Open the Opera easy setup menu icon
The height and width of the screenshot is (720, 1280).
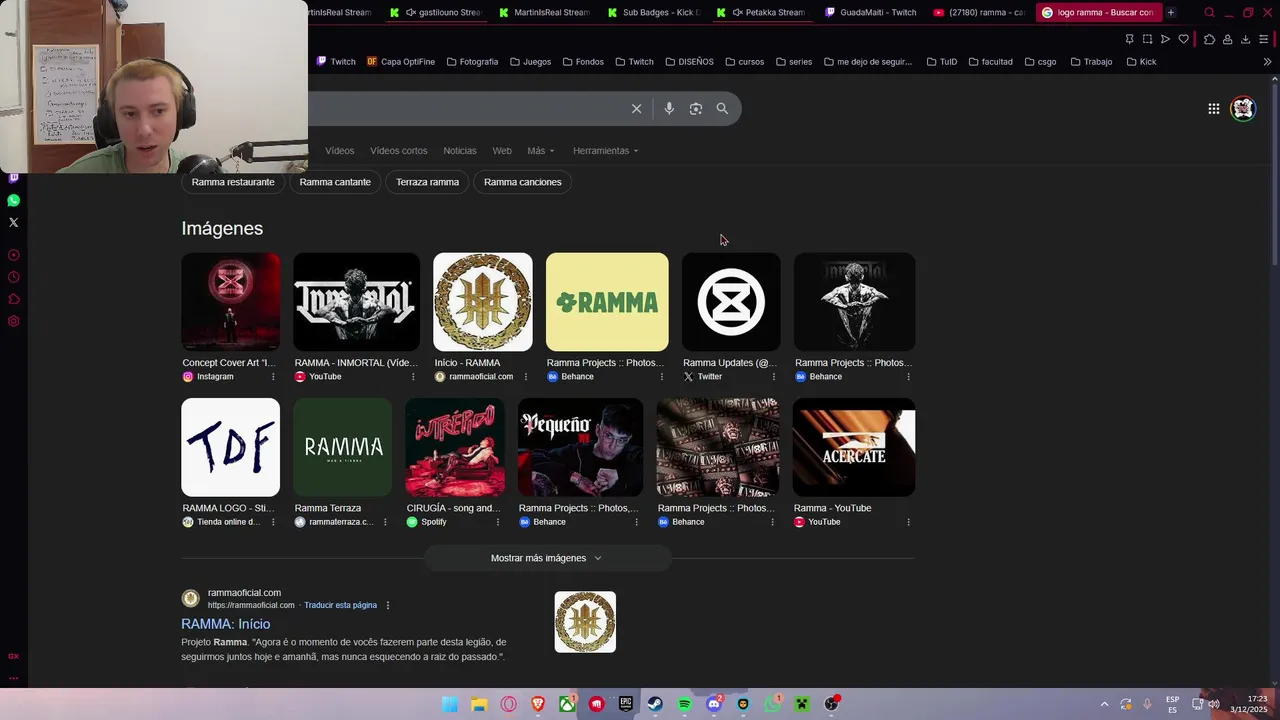1265,39
